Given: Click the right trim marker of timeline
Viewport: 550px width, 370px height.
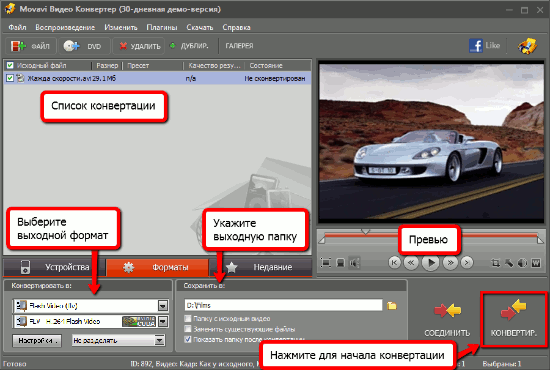Looking at the screenshot, I should 540,240.
